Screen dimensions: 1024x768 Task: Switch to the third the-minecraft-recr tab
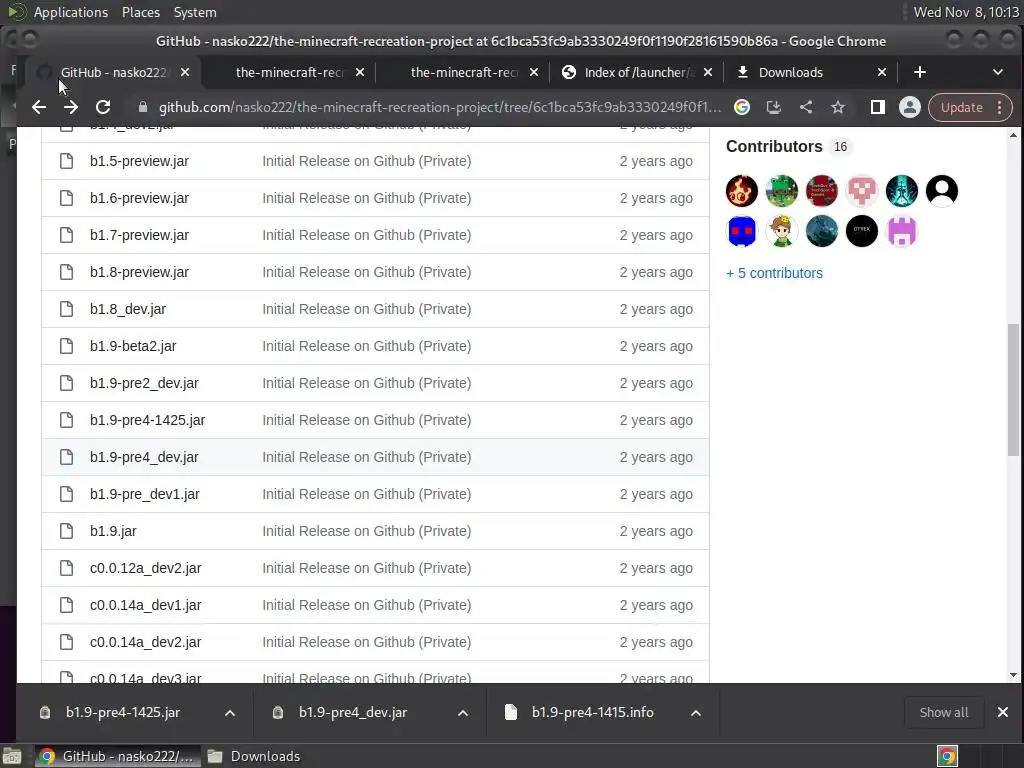click(x=464, y=72)
